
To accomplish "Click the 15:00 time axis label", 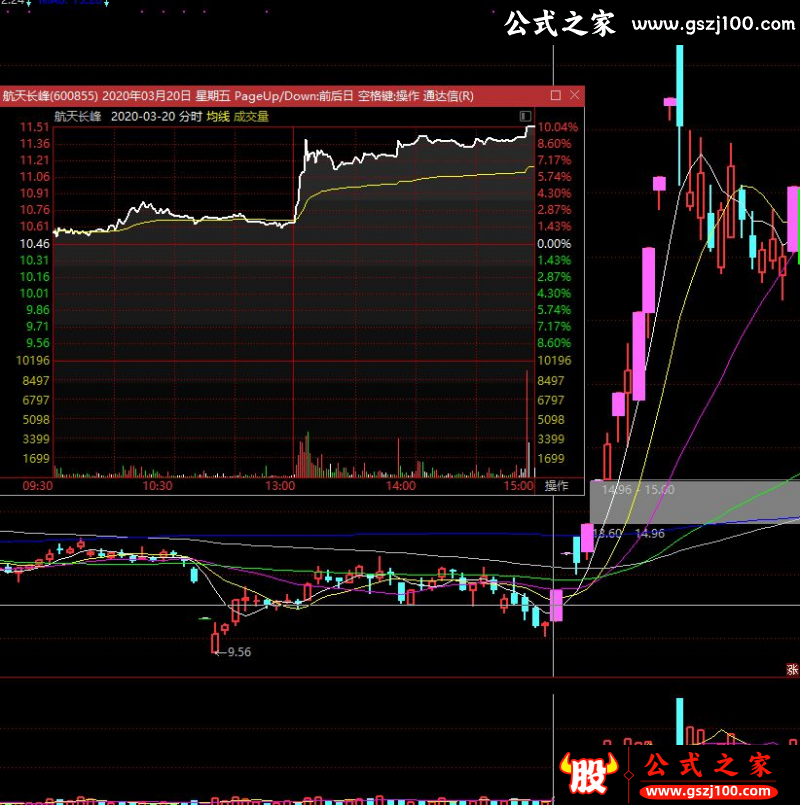I will coord(519,486).
